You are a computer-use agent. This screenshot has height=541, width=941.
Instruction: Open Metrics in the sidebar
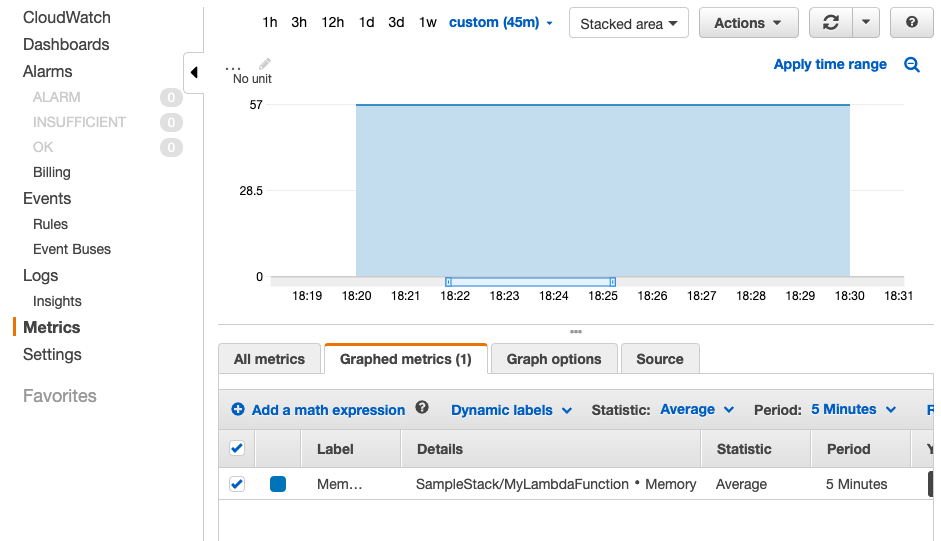(52, 327)
